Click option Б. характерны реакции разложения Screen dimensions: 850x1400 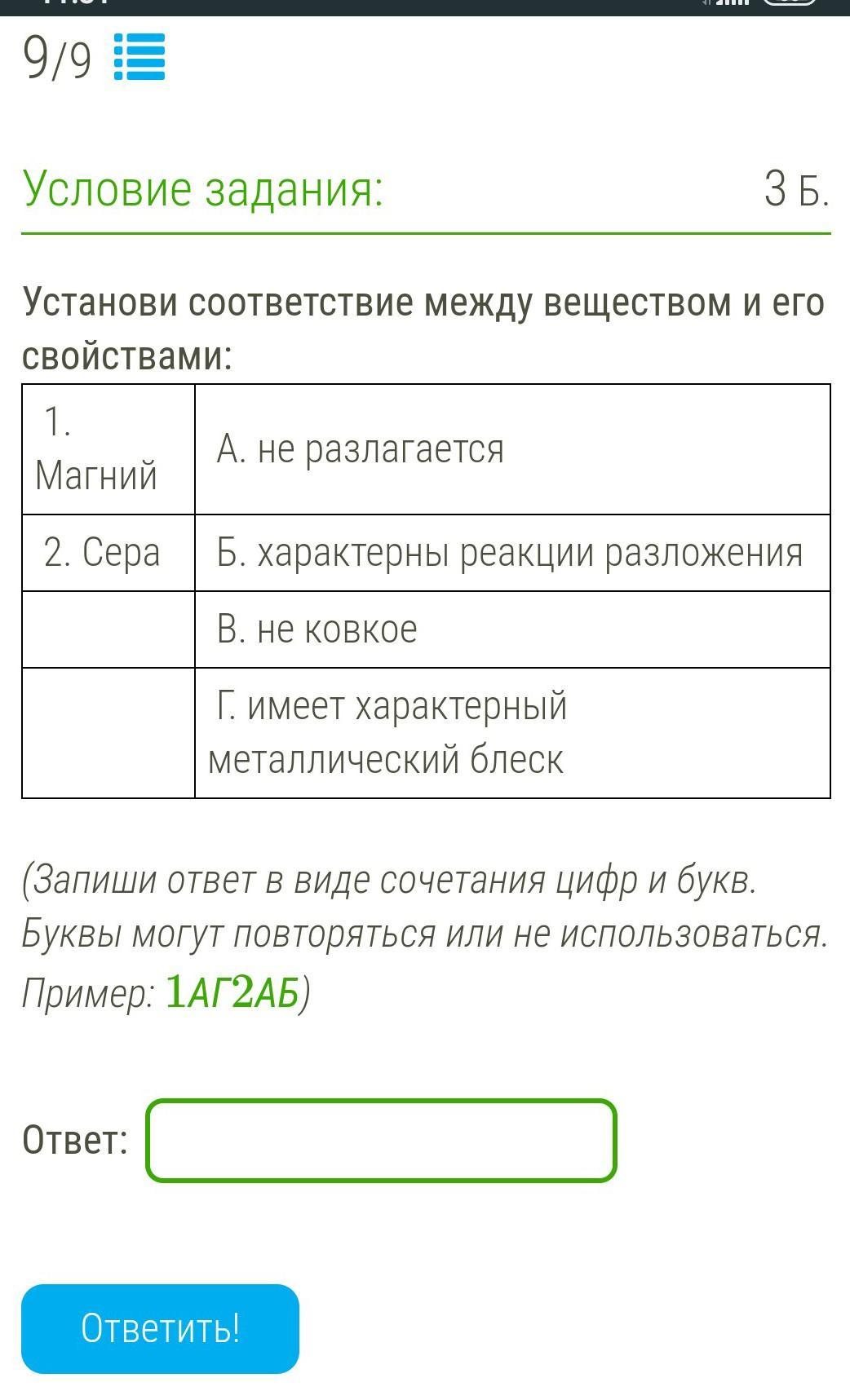pos(512,553)
